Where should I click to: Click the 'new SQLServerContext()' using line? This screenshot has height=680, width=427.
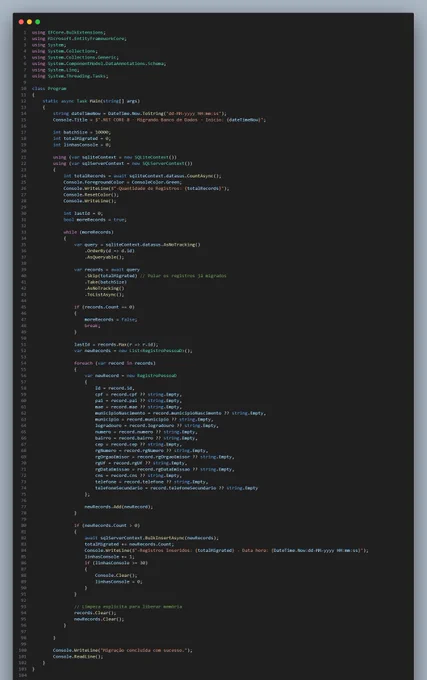tap(123, 163)
